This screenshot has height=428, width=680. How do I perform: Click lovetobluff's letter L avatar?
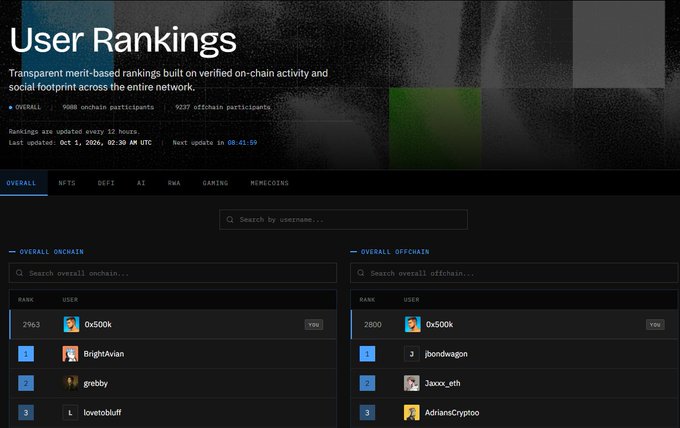tap(70, 413)
